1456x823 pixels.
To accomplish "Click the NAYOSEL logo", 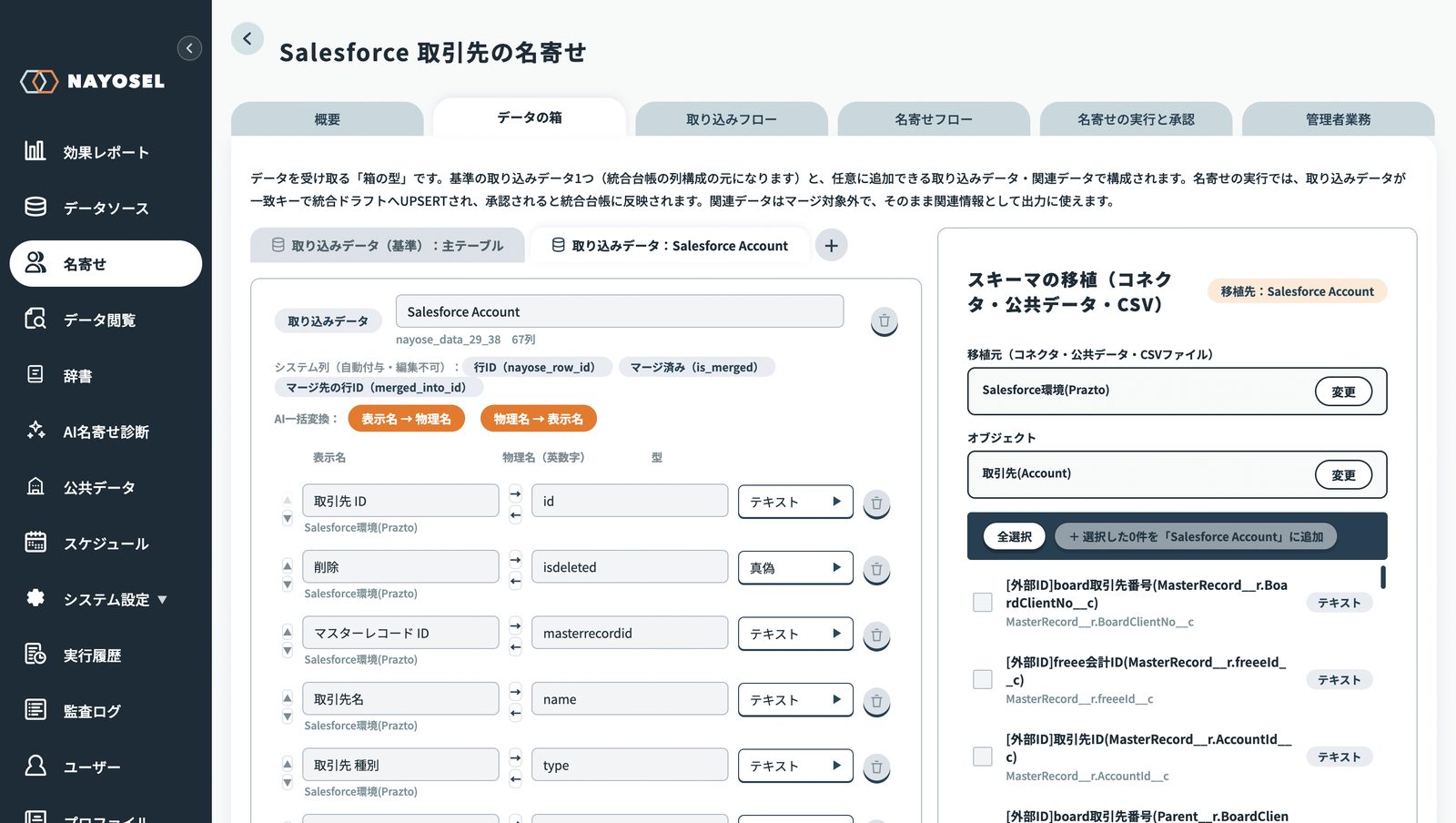I will coord(93,81).
